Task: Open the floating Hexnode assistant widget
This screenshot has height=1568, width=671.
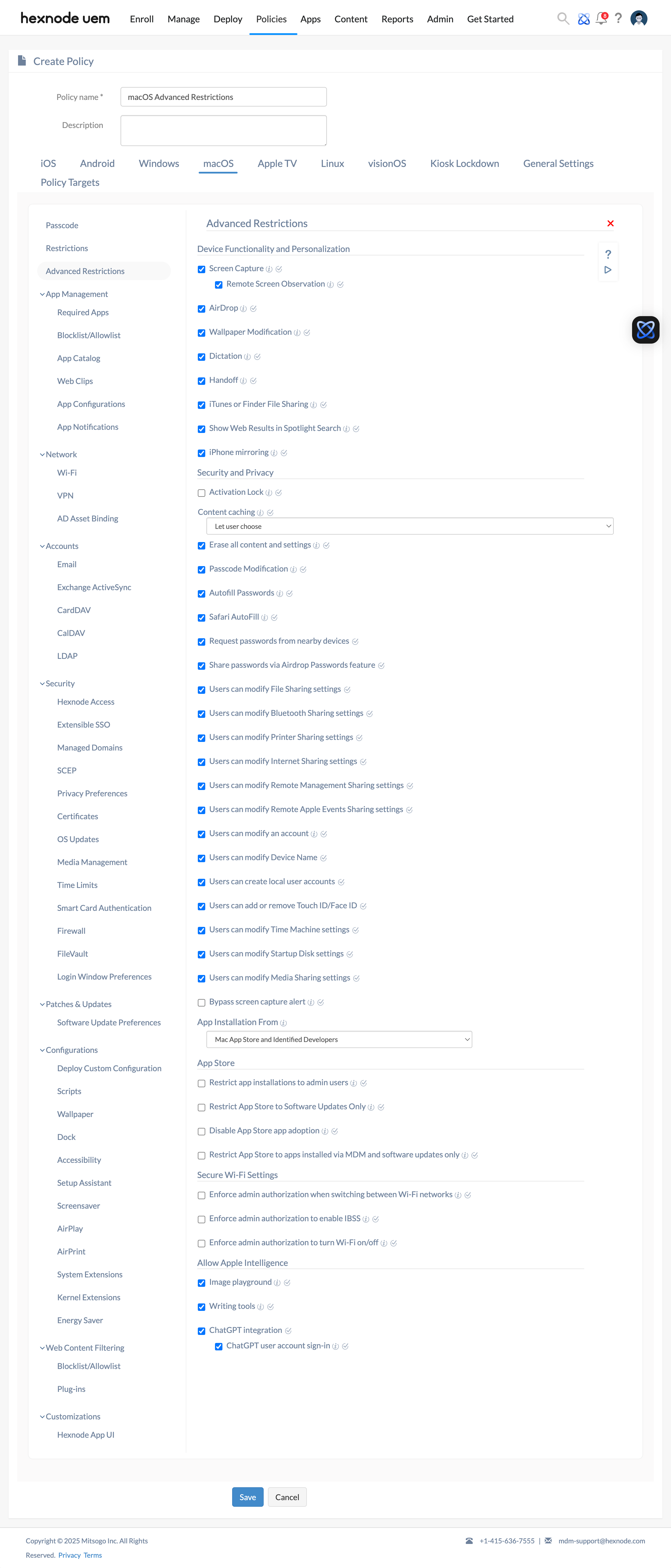Action: click(x=646, y=330)
